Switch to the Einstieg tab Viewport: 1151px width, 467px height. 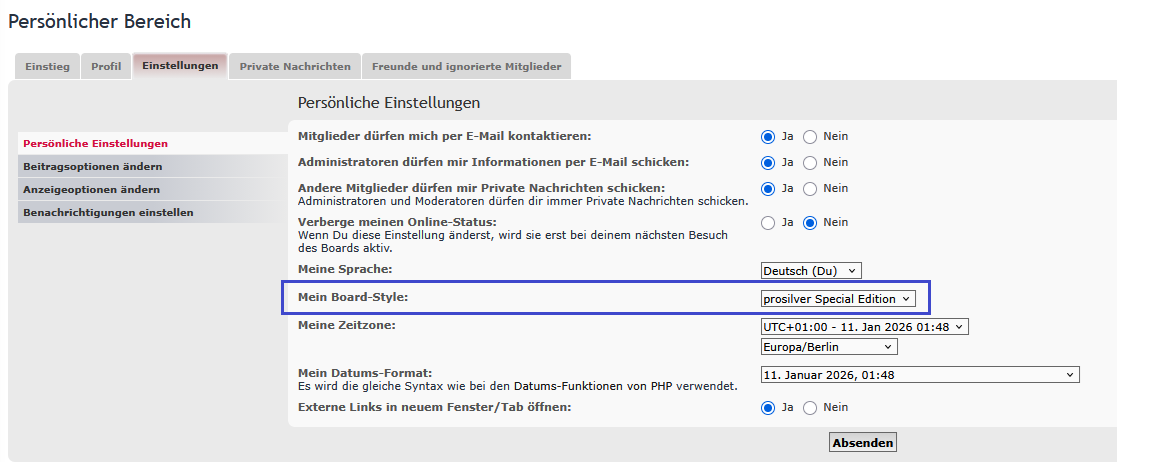coord(48,66)
